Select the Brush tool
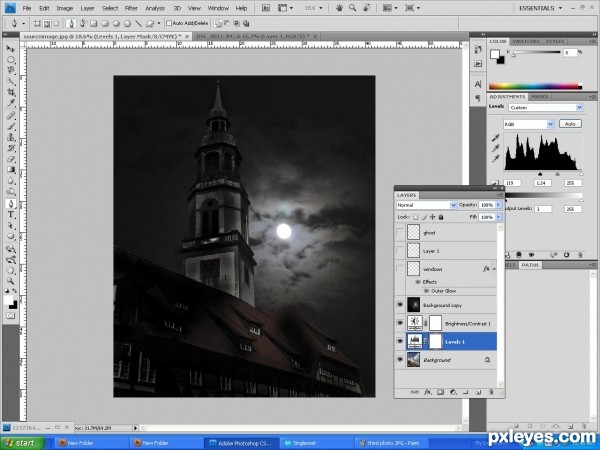 [10, 126]
